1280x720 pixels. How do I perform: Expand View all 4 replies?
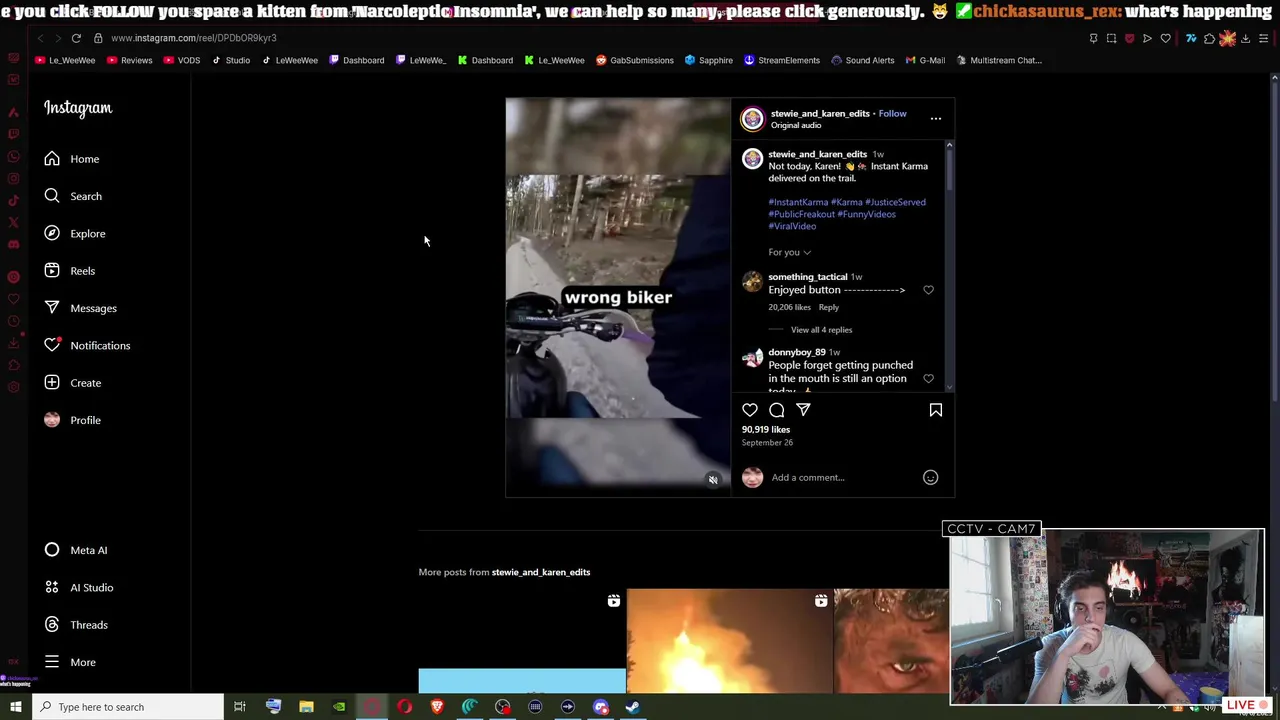pyautogui.click(x=821, y=330)
